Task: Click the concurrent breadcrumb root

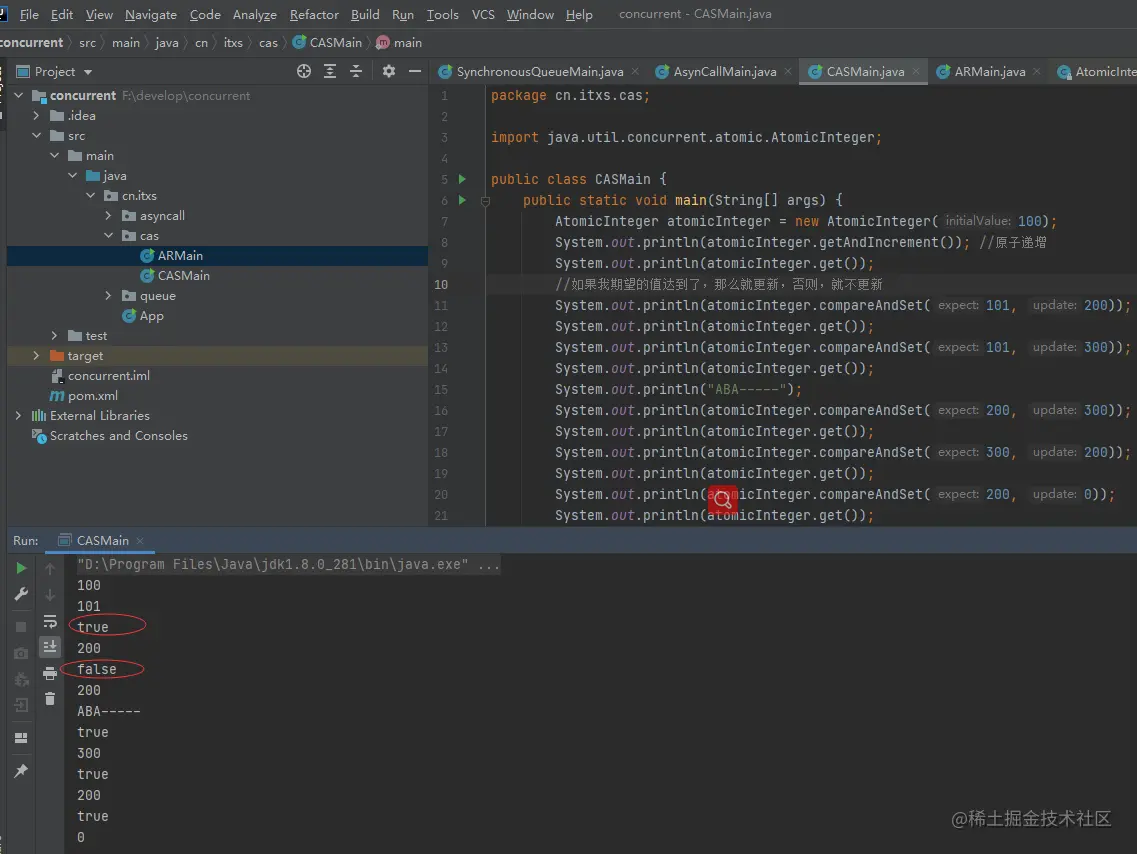Action: (31, 43)
